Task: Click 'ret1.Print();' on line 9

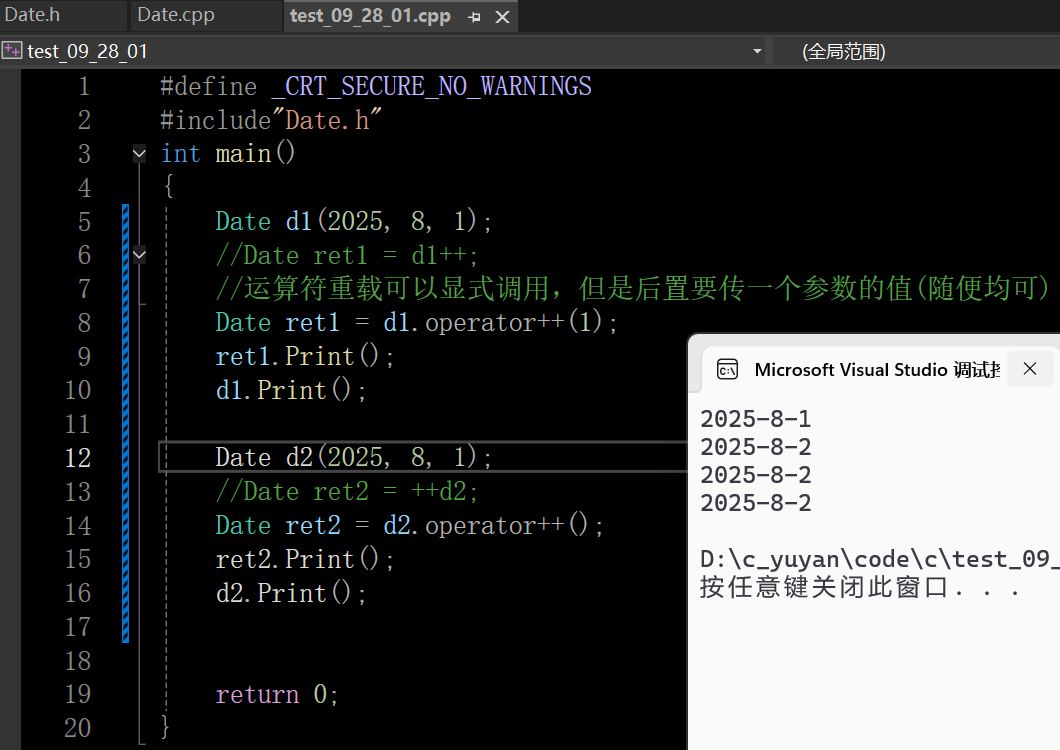Action: pyautogui.click(x=304, y=356)
